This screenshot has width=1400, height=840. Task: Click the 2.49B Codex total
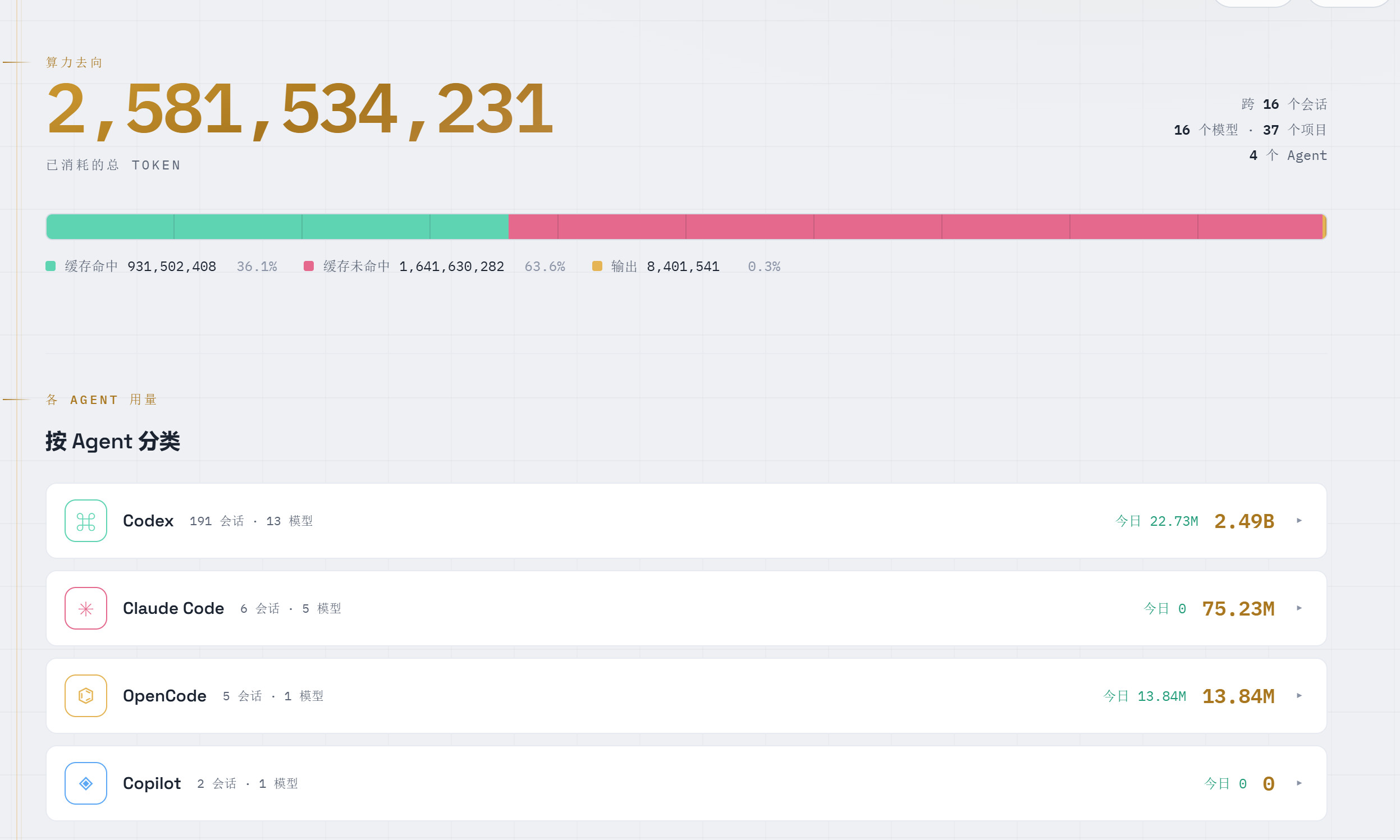[1244, 521]
